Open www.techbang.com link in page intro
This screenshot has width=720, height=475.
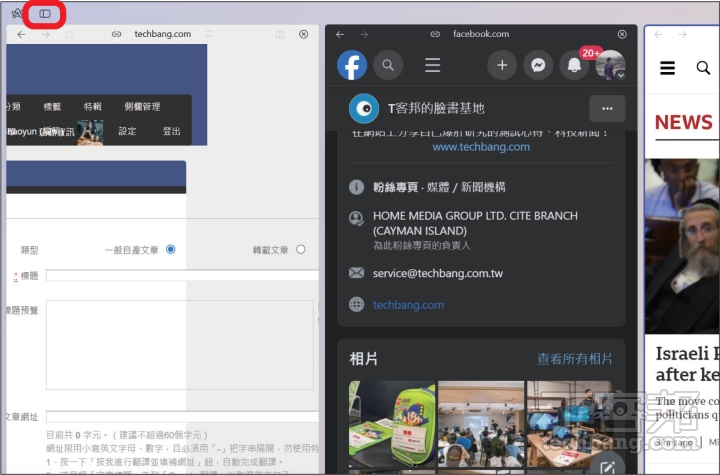pyautogui.click(x=481, y=147)
